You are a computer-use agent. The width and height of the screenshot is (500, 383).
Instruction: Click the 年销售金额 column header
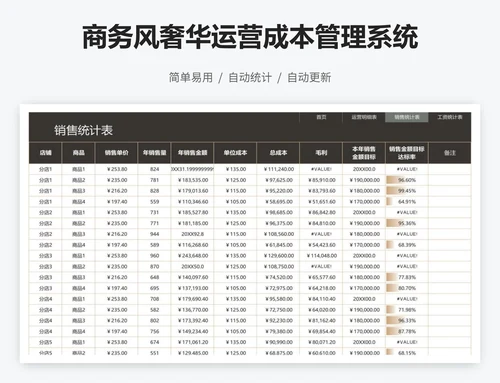point(193,153)
